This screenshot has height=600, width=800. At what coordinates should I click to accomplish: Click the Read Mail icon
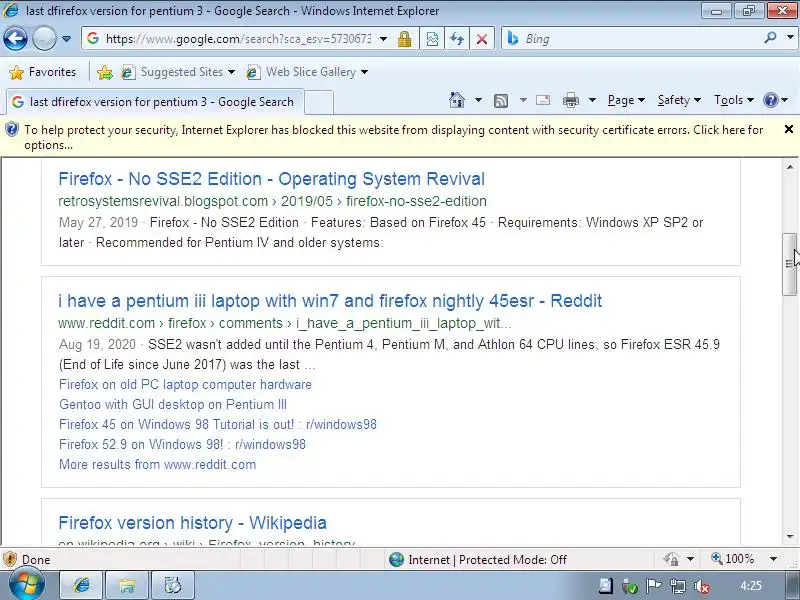click(x=543, y=100)
